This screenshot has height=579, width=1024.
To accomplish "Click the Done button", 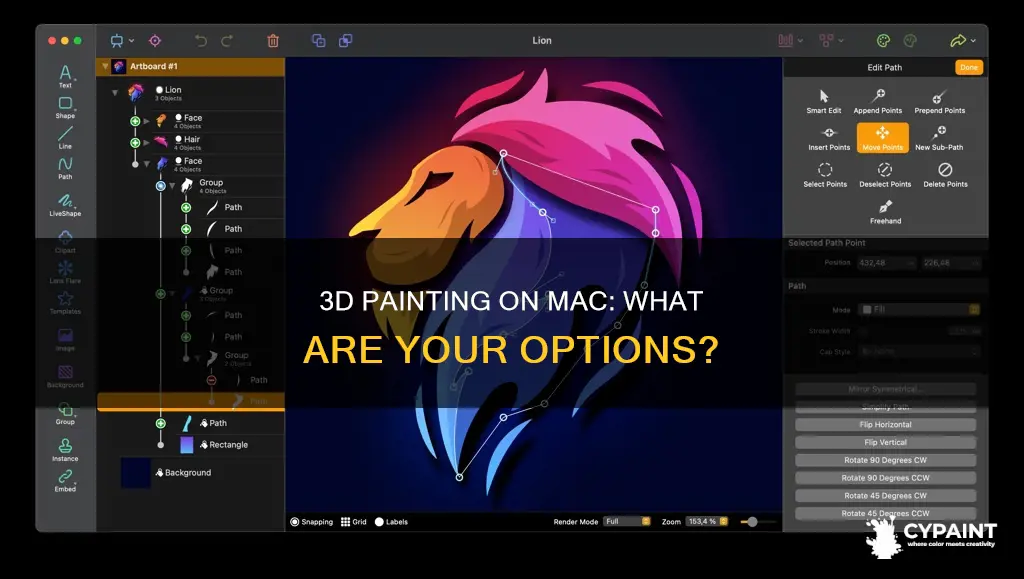I will tap(968, 67).
